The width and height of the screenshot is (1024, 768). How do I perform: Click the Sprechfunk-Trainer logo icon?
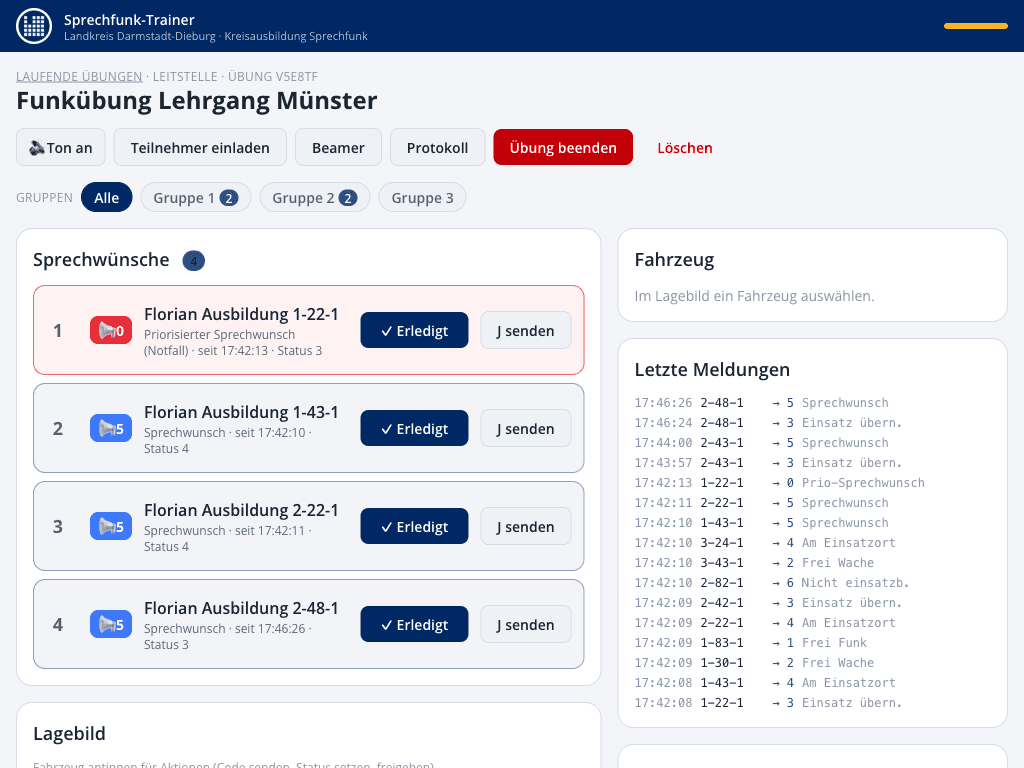[33, 26]
